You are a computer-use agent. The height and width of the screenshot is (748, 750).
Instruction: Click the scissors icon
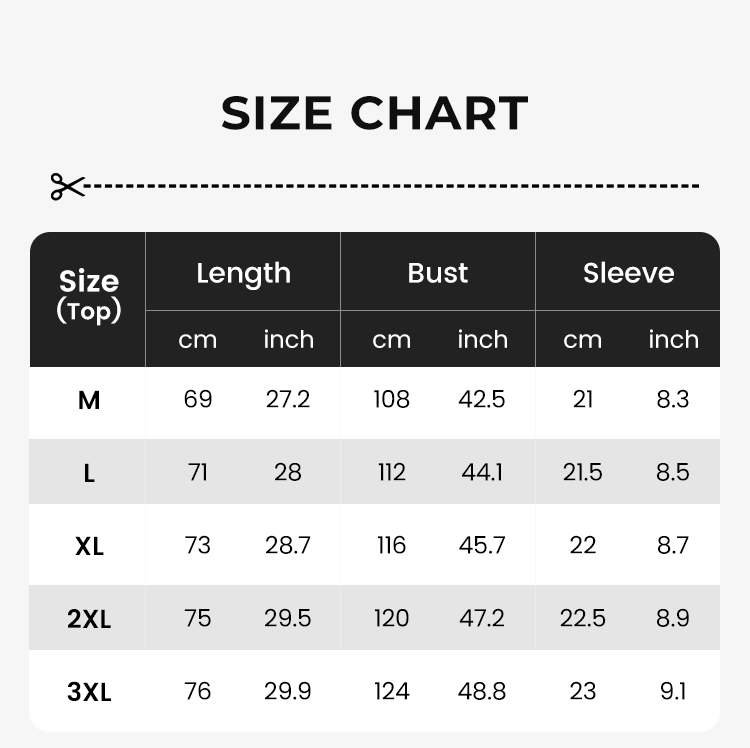67,187
